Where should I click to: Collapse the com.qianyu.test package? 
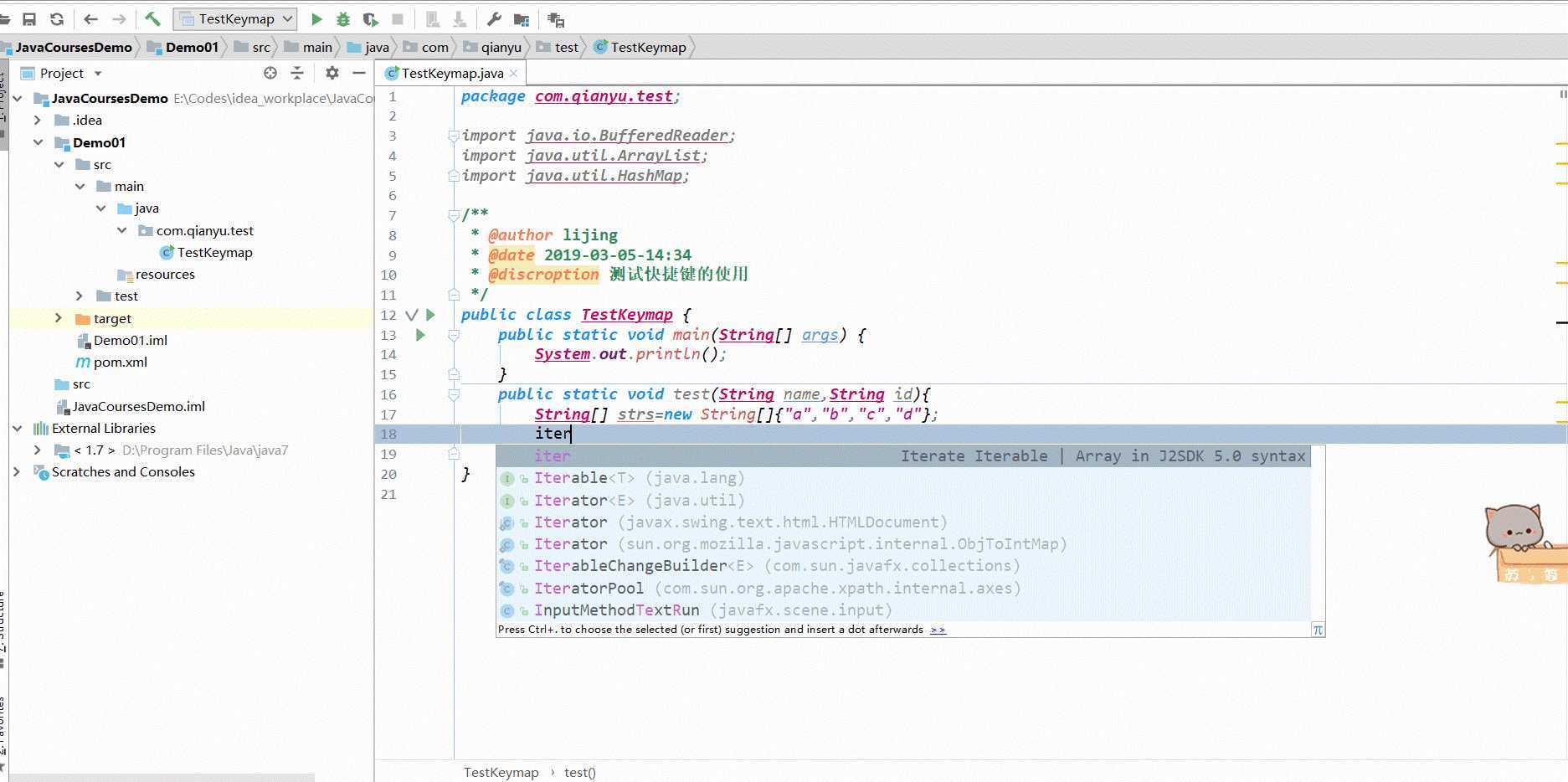[122, 230]
